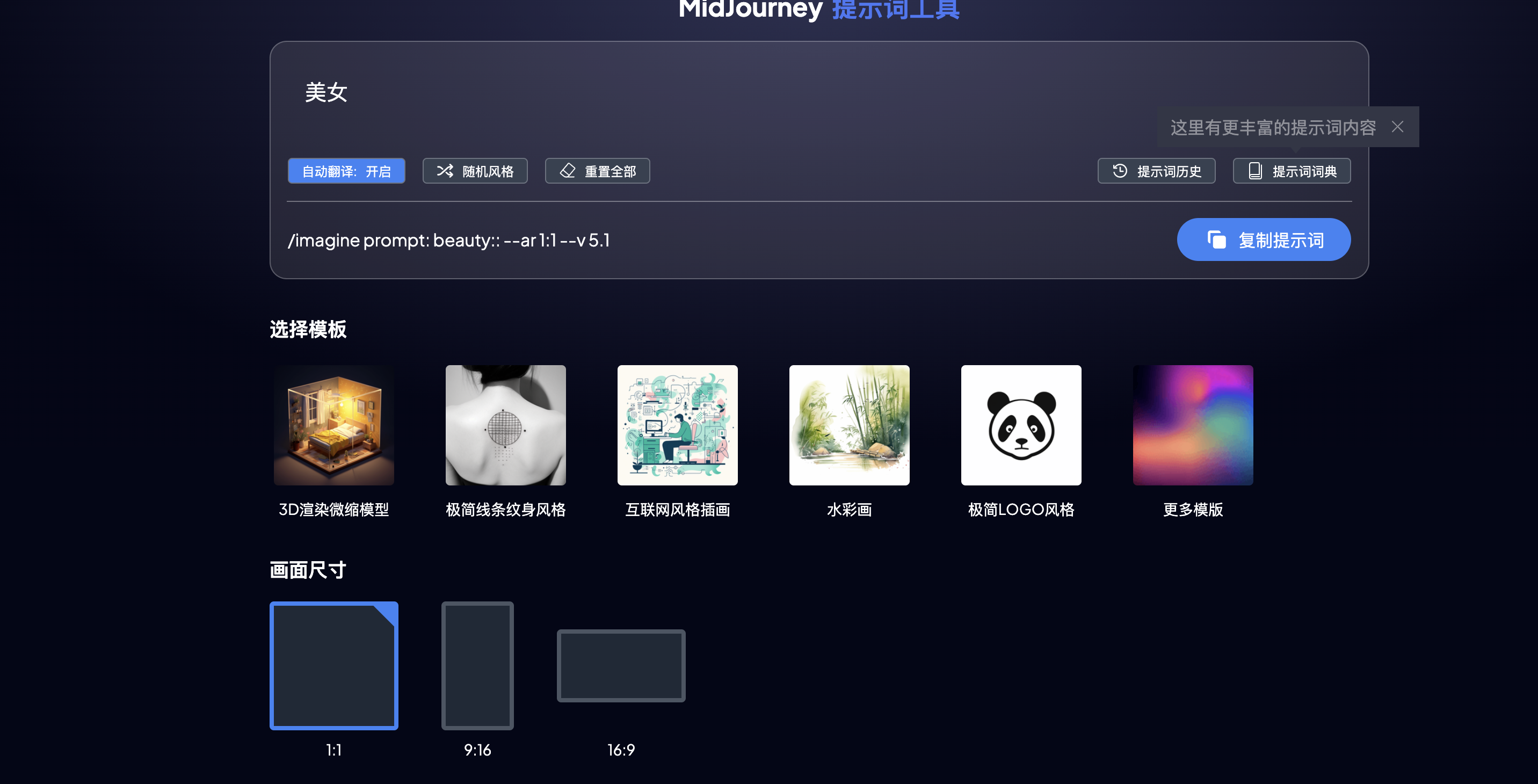Click the generated /imagine prompt text

pos(449,240)
